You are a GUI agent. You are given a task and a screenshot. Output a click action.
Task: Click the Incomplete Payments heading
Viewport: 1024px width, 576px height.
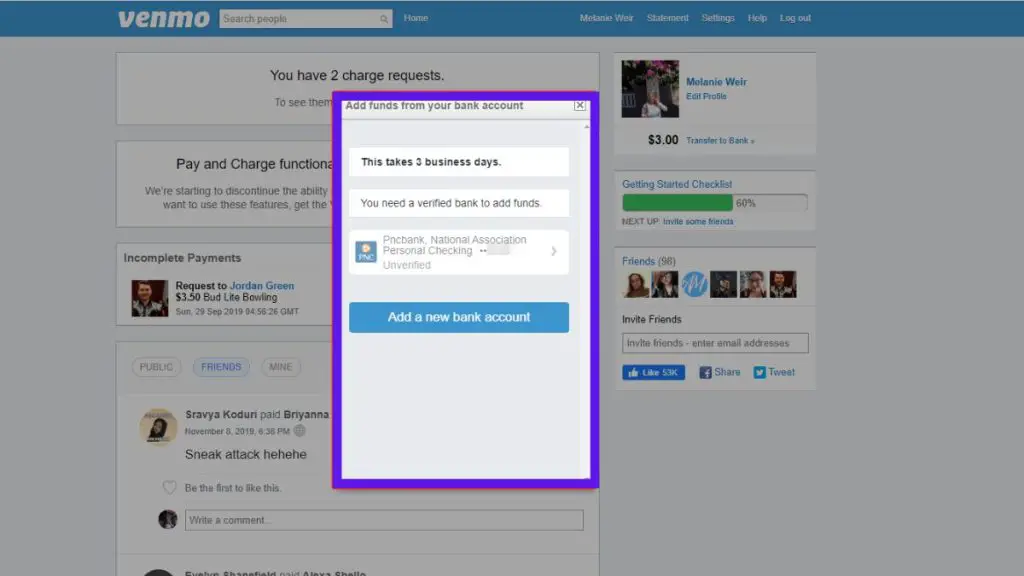coord(182,258)
